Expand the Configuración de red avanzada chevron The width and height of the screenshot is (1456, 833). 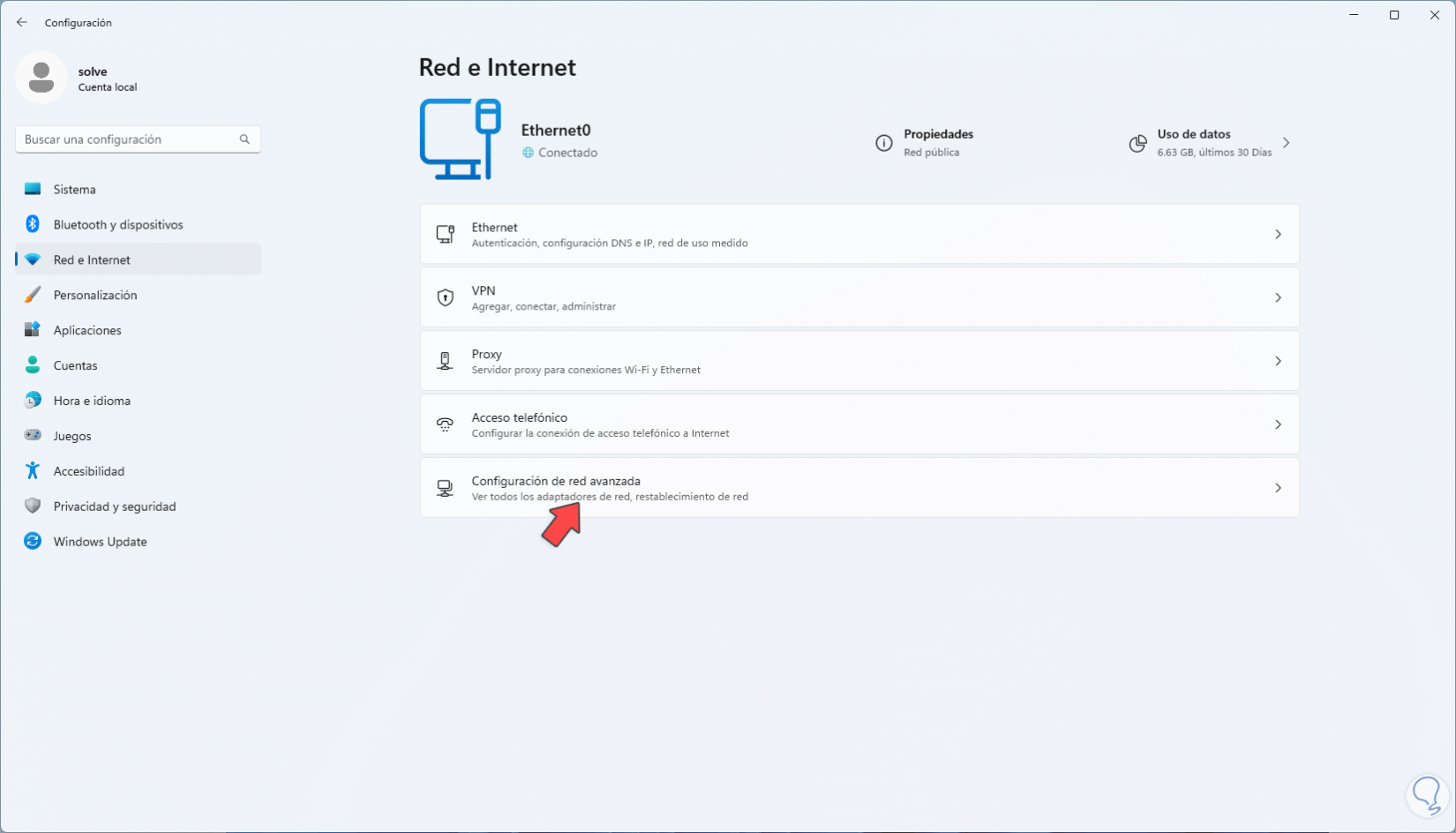1278,488
